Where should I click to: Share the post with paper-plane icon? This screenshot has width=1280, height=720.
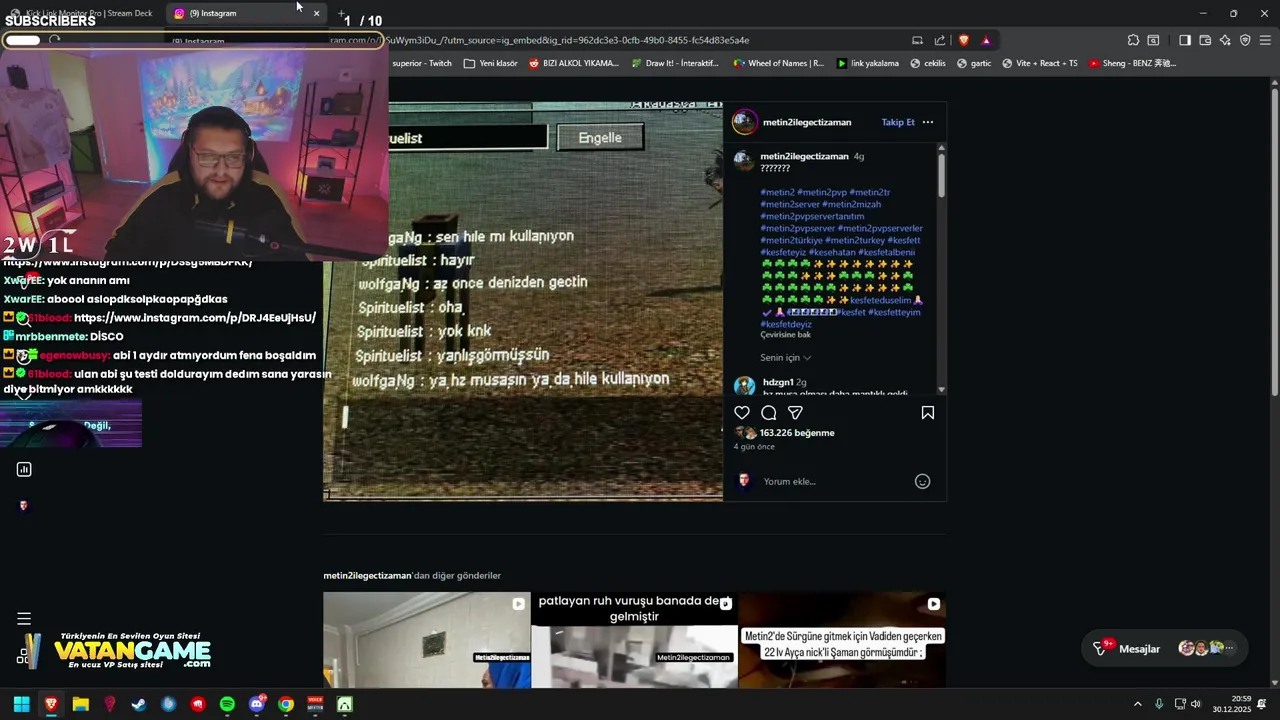coord(795,413)
